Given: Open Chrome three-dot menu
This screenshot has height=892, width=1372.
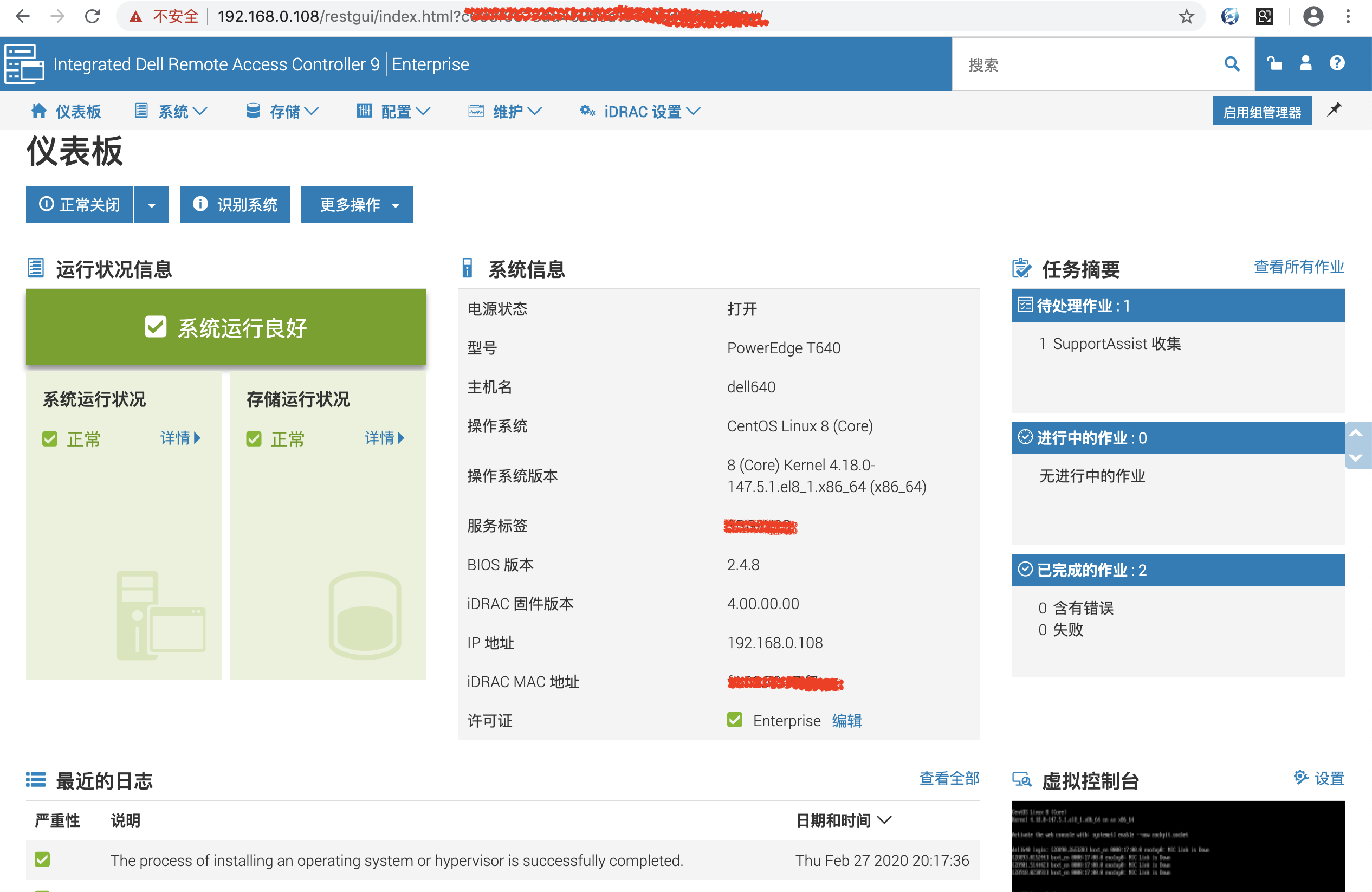Looking at the screenshot, I should point(1348,16).
